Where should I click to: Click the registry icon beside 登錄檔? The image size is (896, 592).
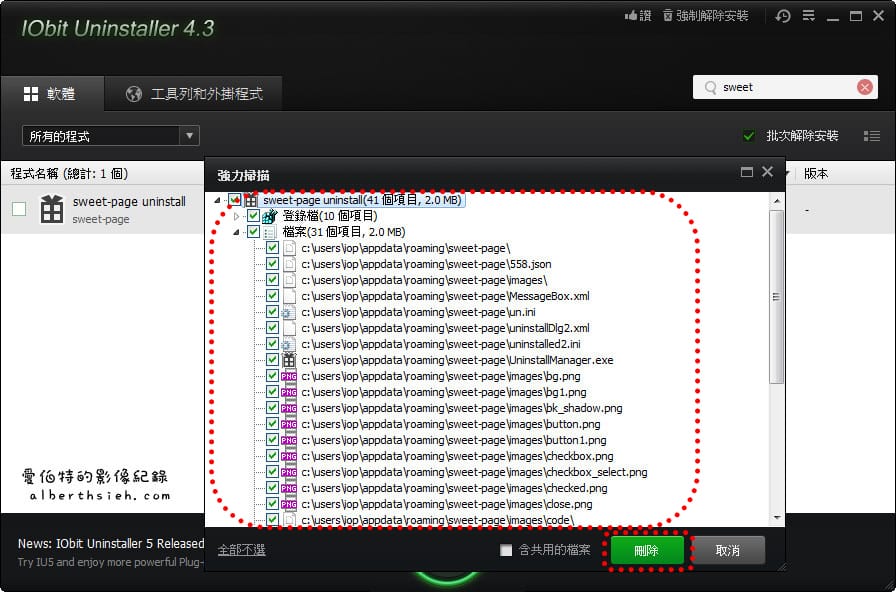click(270, 216)
